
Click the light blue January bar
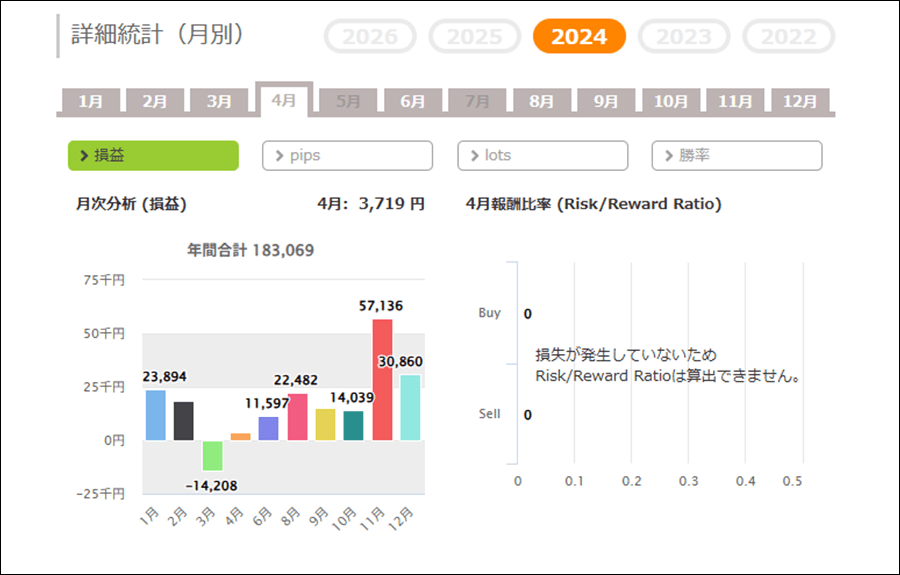[x=156, y=415]
